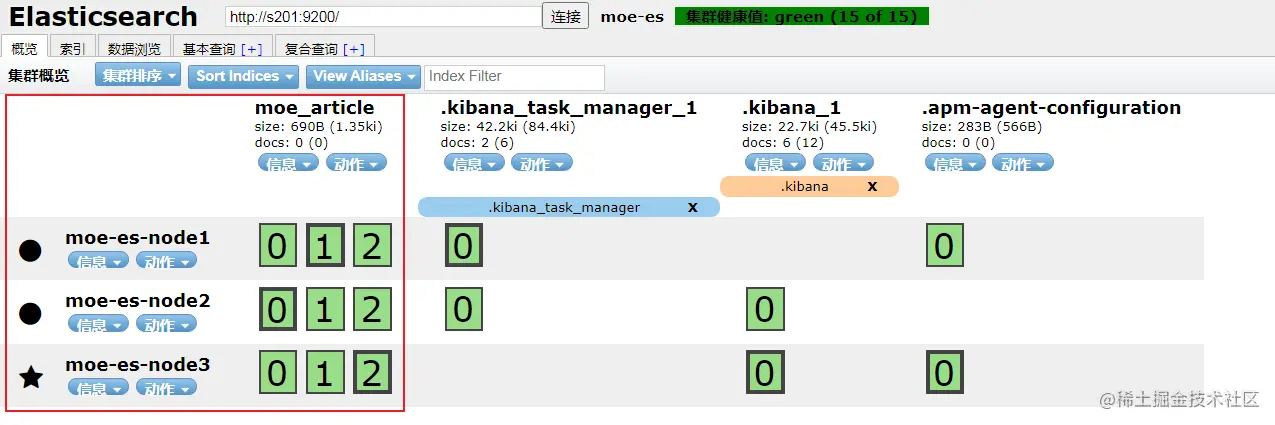This screenshot has height=425, width=1275.
Task: Select the orange .kibana alias bar
Action: [x=809, y=186]
